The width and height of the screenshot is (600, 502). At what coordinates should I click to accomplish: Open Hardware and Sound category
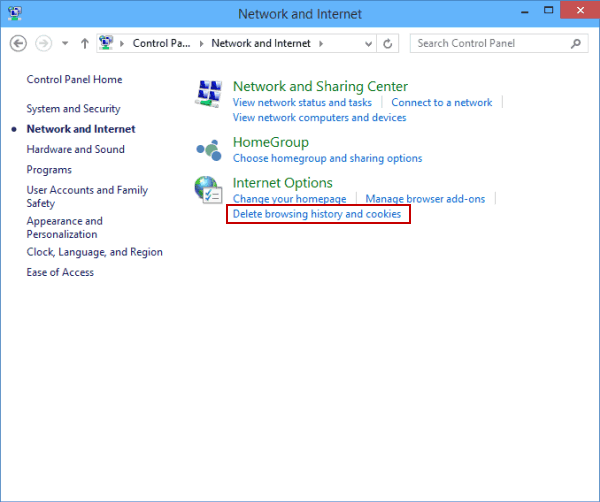(x=75, y=149)
